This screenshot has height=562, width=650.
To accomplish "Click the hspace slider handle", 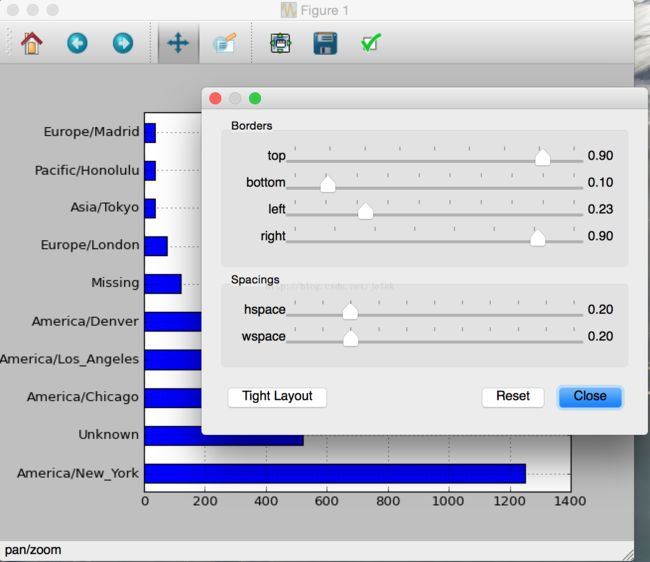I will click(350, 311).
